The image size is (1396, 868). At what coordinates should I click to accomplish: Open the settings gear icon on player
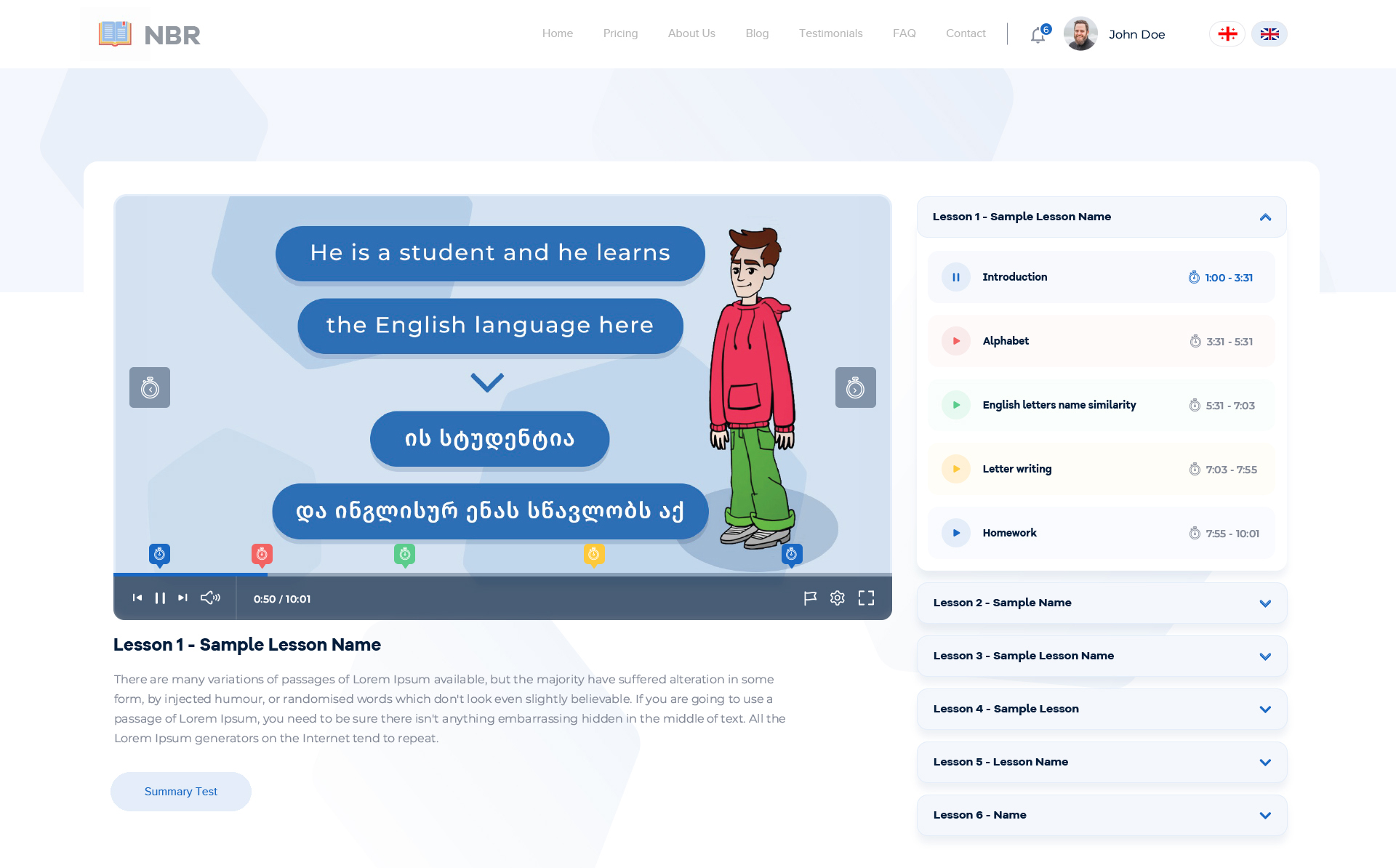tap(837, 598)
